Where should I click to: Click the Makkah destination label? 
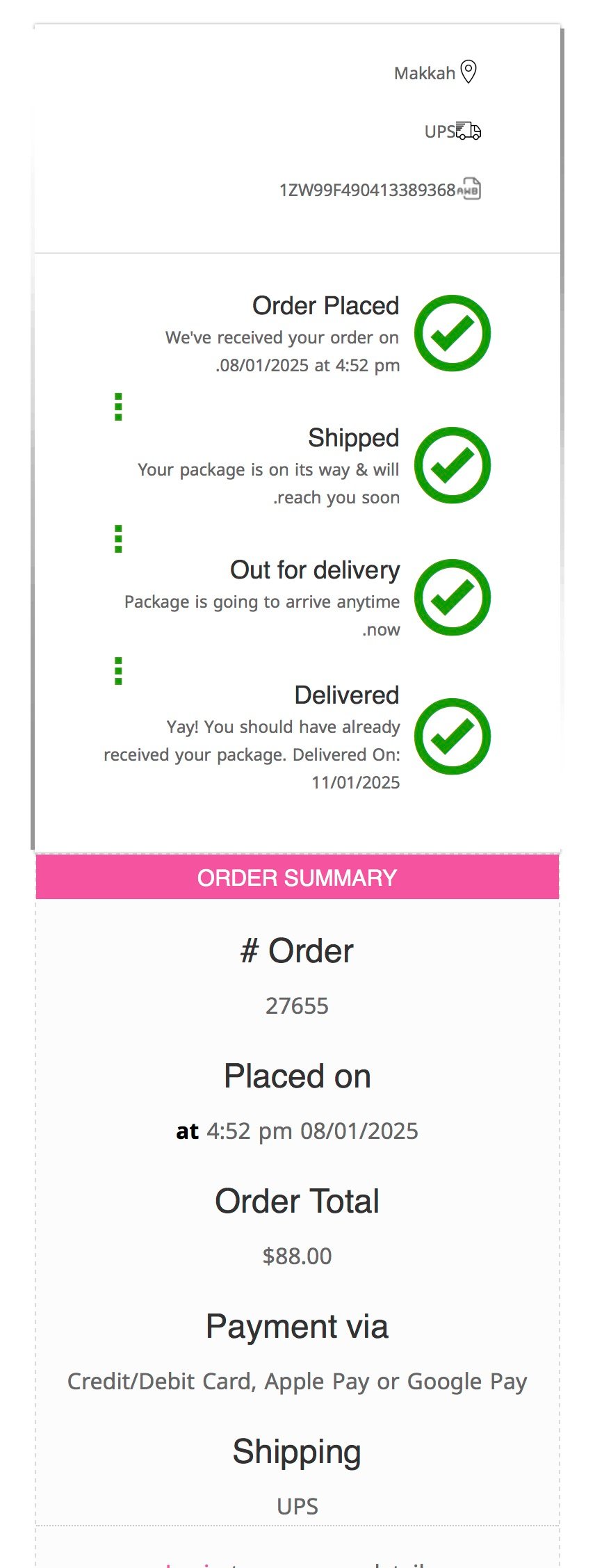(425, 73)
